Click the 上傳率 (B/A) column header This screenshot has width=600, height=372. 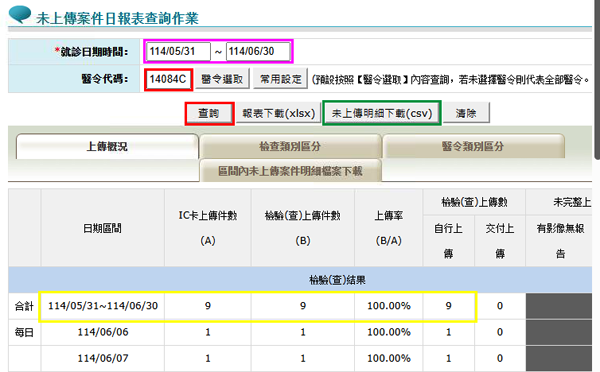389,228
